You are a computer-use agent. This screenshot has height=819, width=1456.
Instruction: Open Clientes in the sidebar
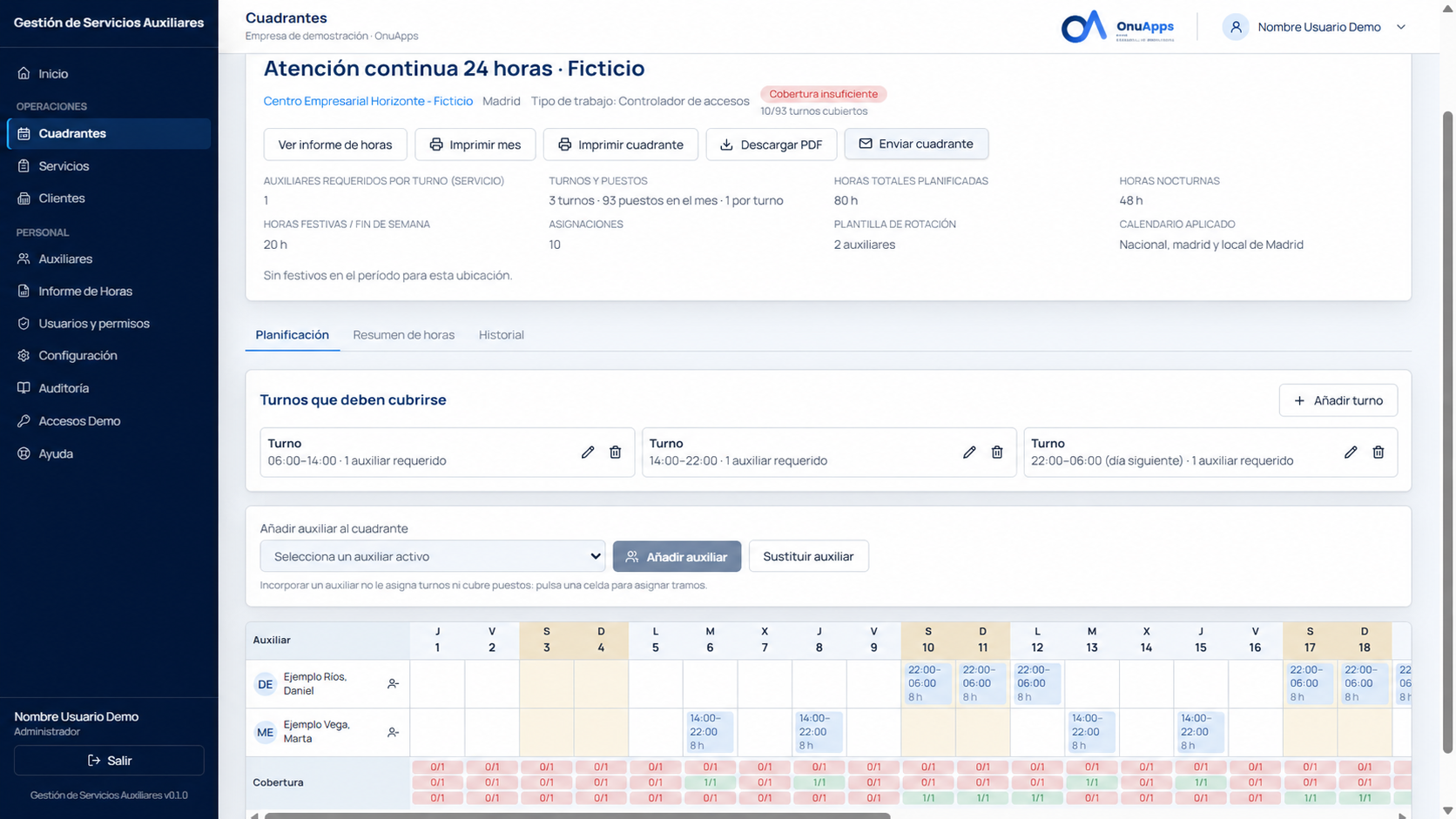[x=109, y=198]
